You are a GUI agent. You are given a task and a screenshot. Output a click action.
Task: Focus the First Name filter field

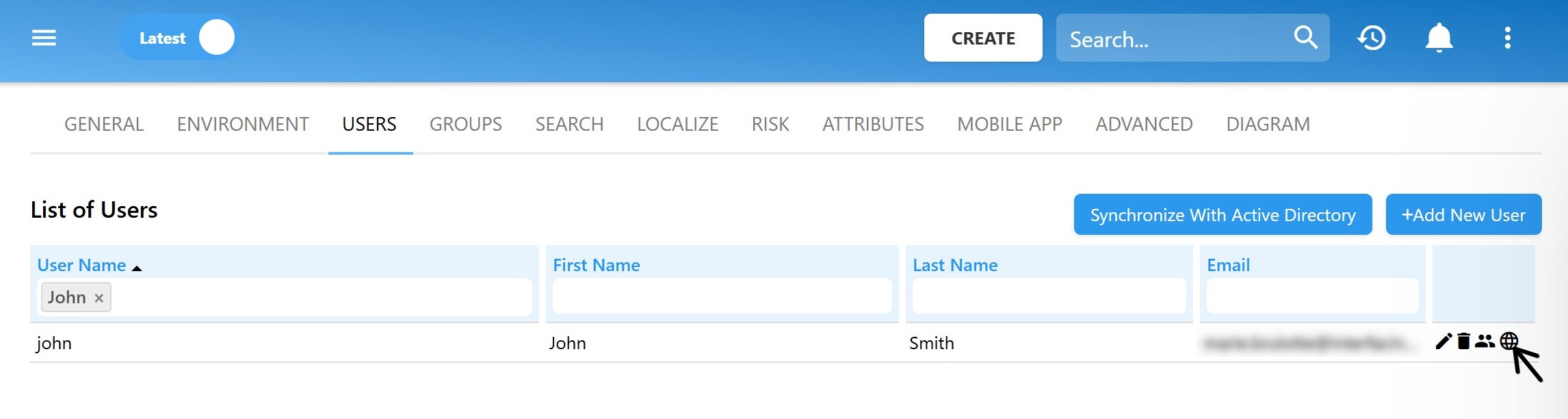[x=722, y=296]
